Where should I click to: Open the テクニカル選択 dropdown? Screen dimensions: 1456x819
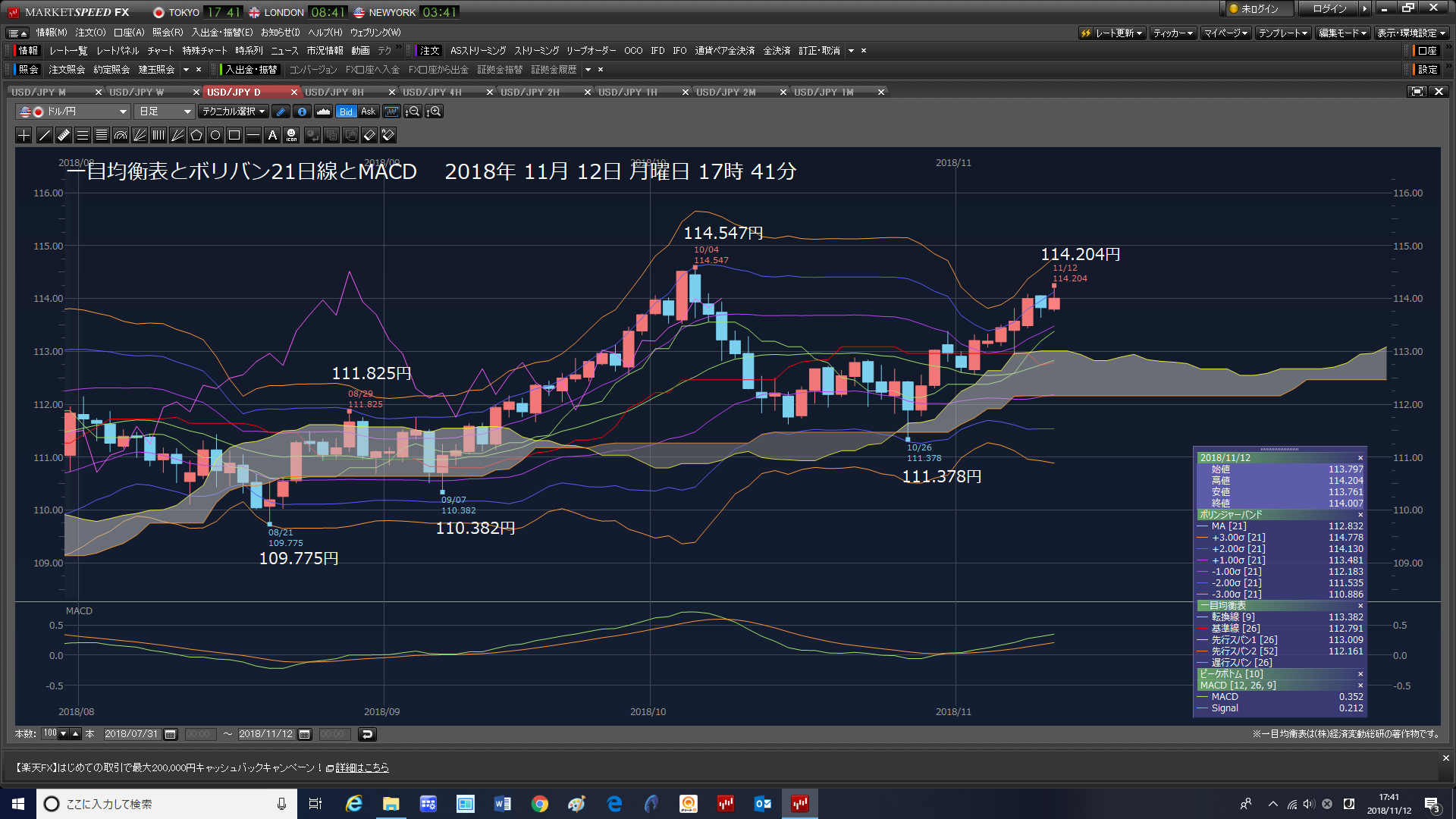coord(234,111)
